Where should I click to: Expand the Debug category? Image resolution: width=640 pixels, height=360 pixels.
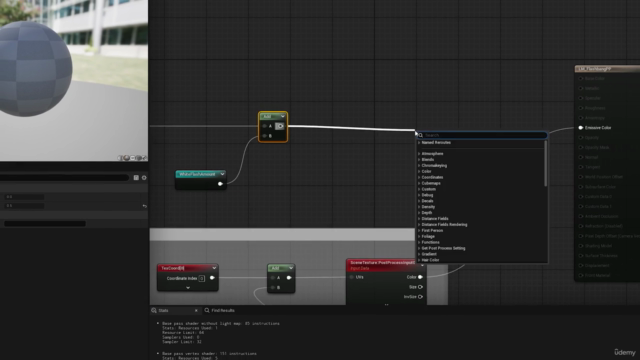(x=419, y=195)
